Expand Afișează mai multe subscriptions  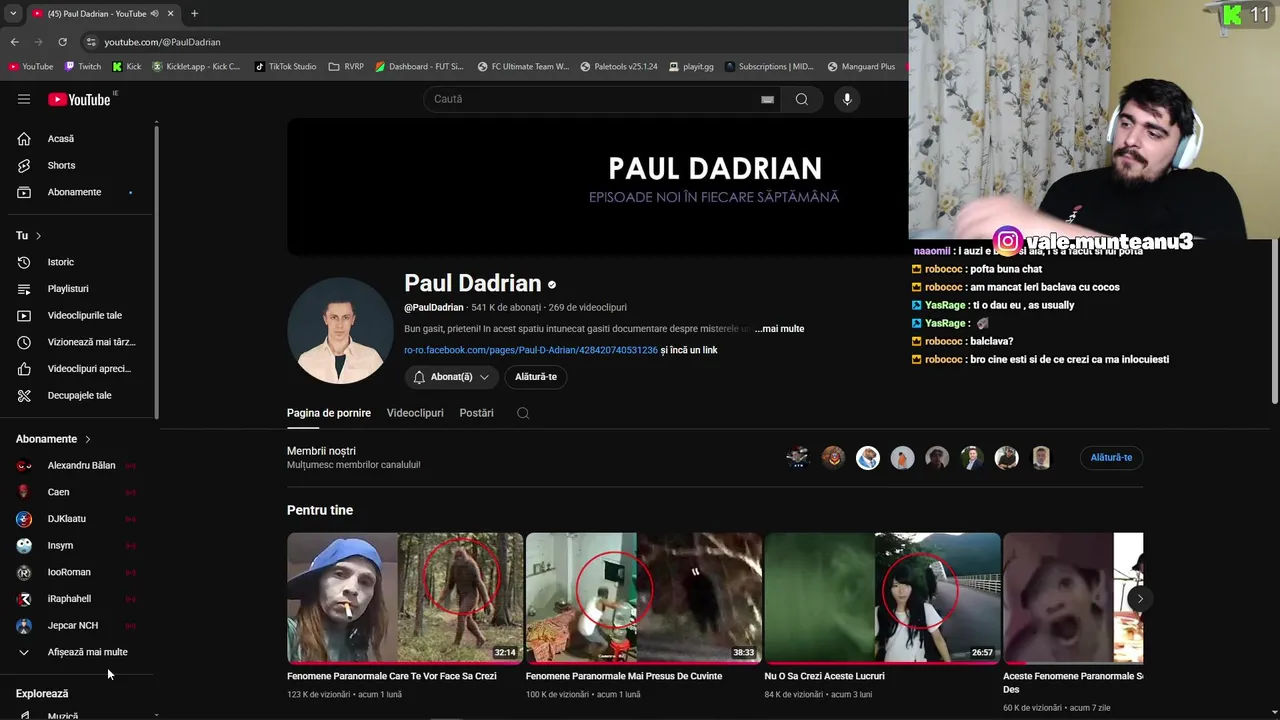(78, 652)
